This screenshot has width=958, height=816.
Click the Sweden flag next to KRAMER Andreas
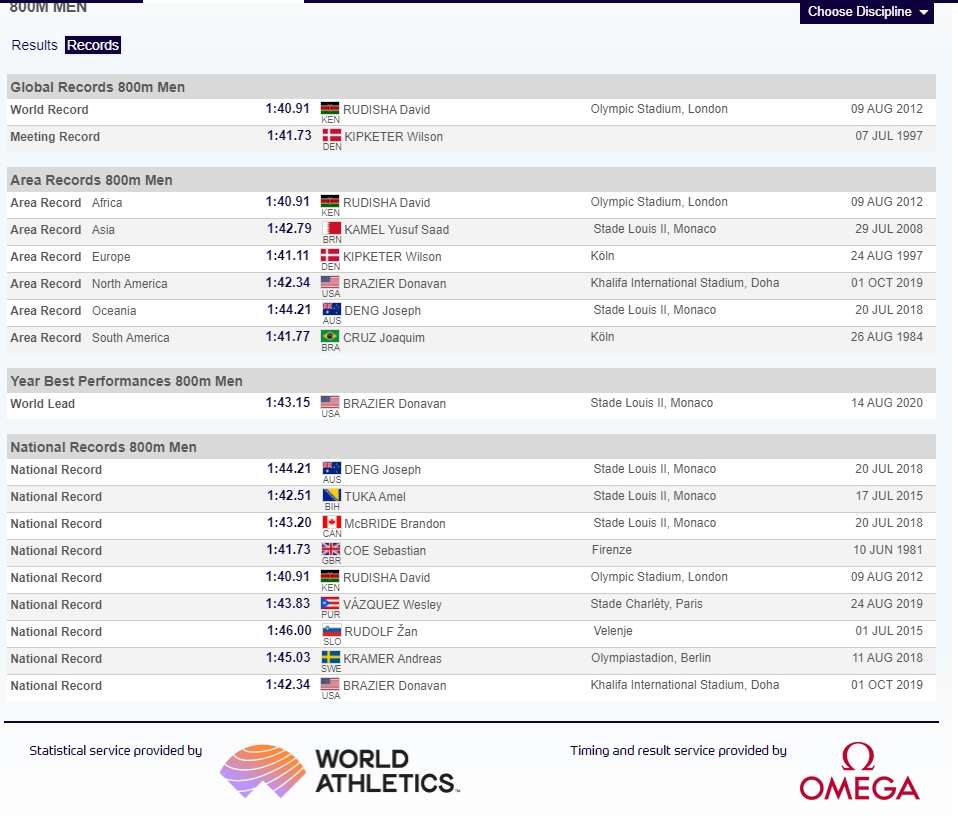click(x=331, y=657)
